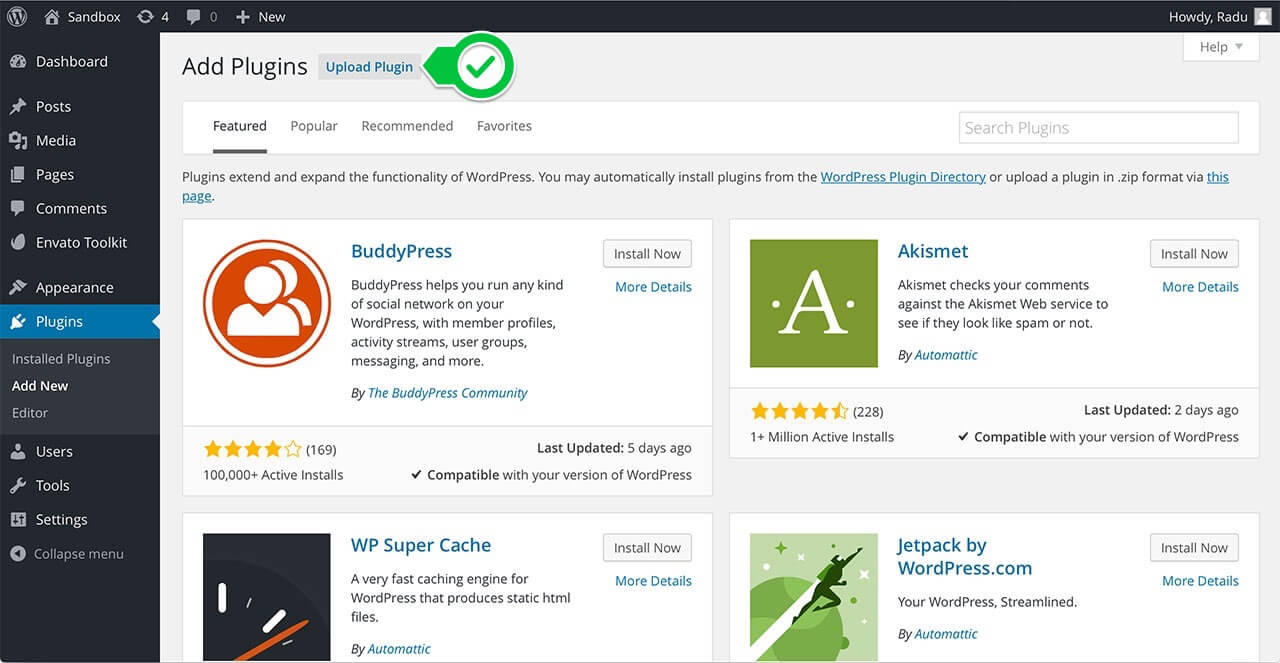Image resolution: width=1280 pixels, height=663 pixels.
Task: Switch to the Favorites tab
Action: (x=504, y=126)
